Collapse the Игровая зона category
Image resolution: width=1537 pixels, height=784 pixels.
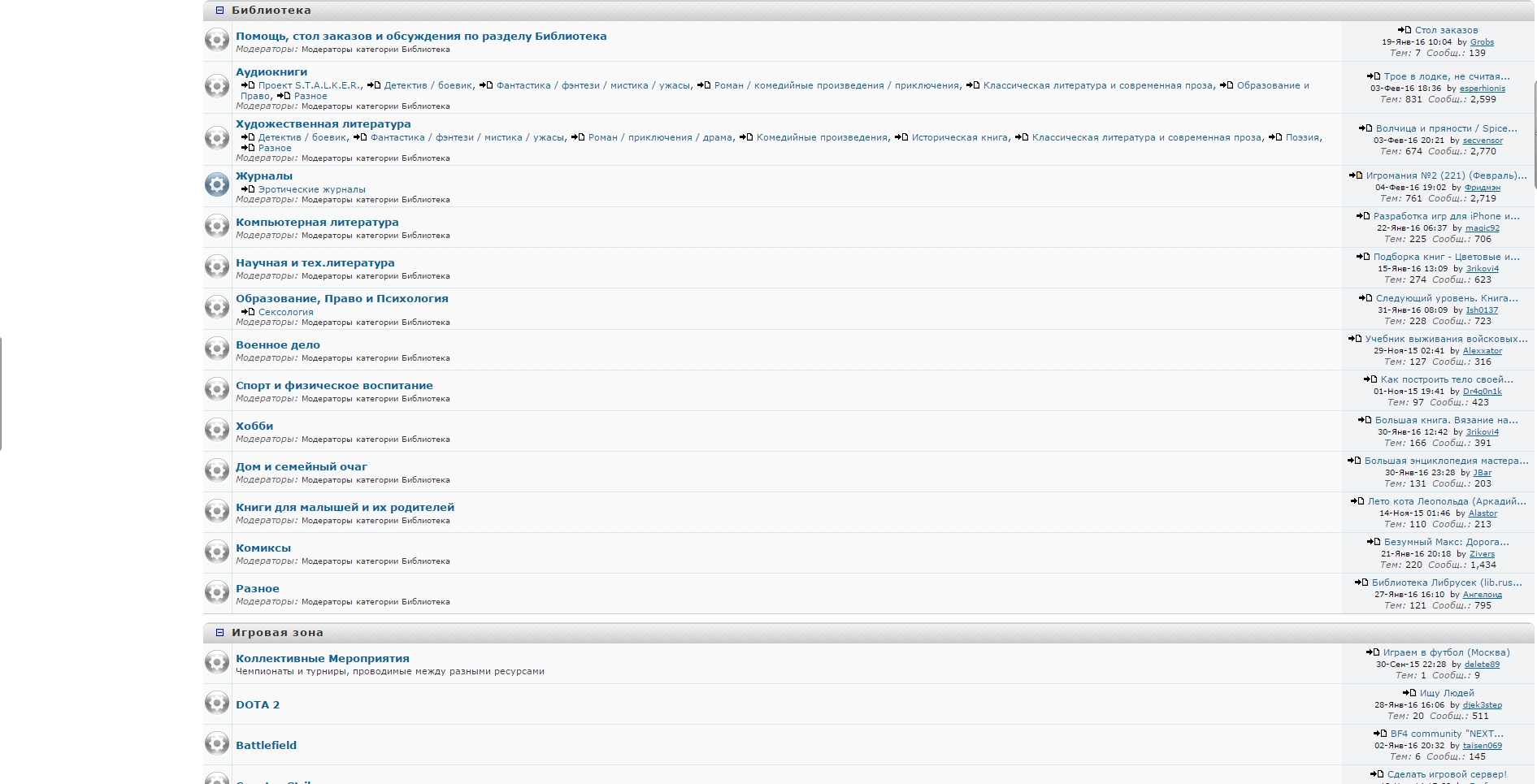click(x=219, y=633)
